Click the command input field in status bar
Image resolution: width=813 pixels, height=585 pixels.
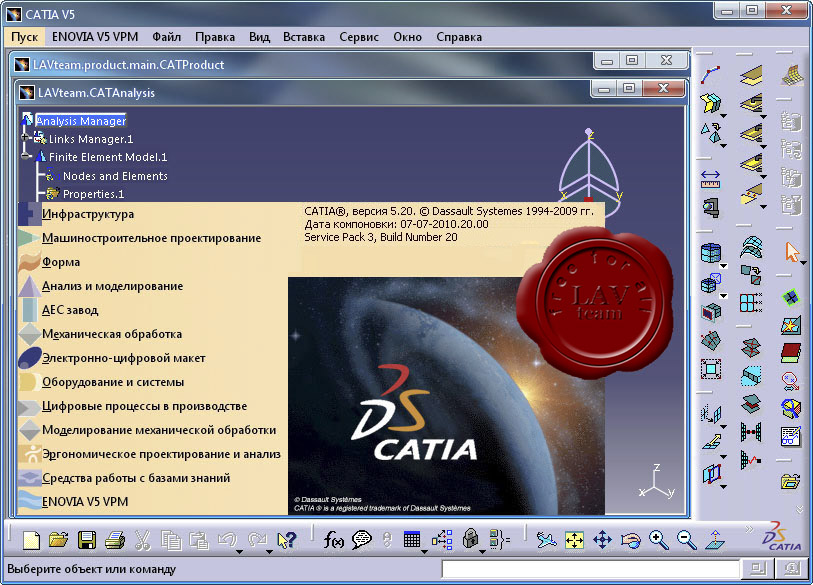coord(590,569)
